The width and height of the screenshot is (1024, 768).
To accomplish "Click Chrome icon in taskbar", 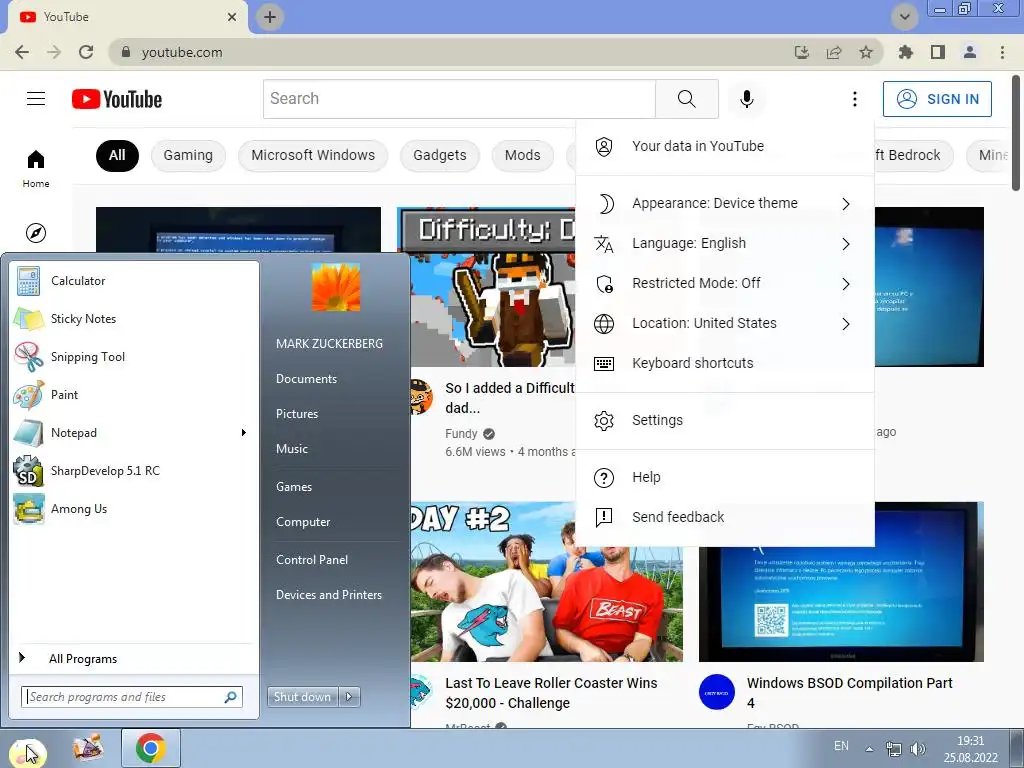I will pos(151,748).
